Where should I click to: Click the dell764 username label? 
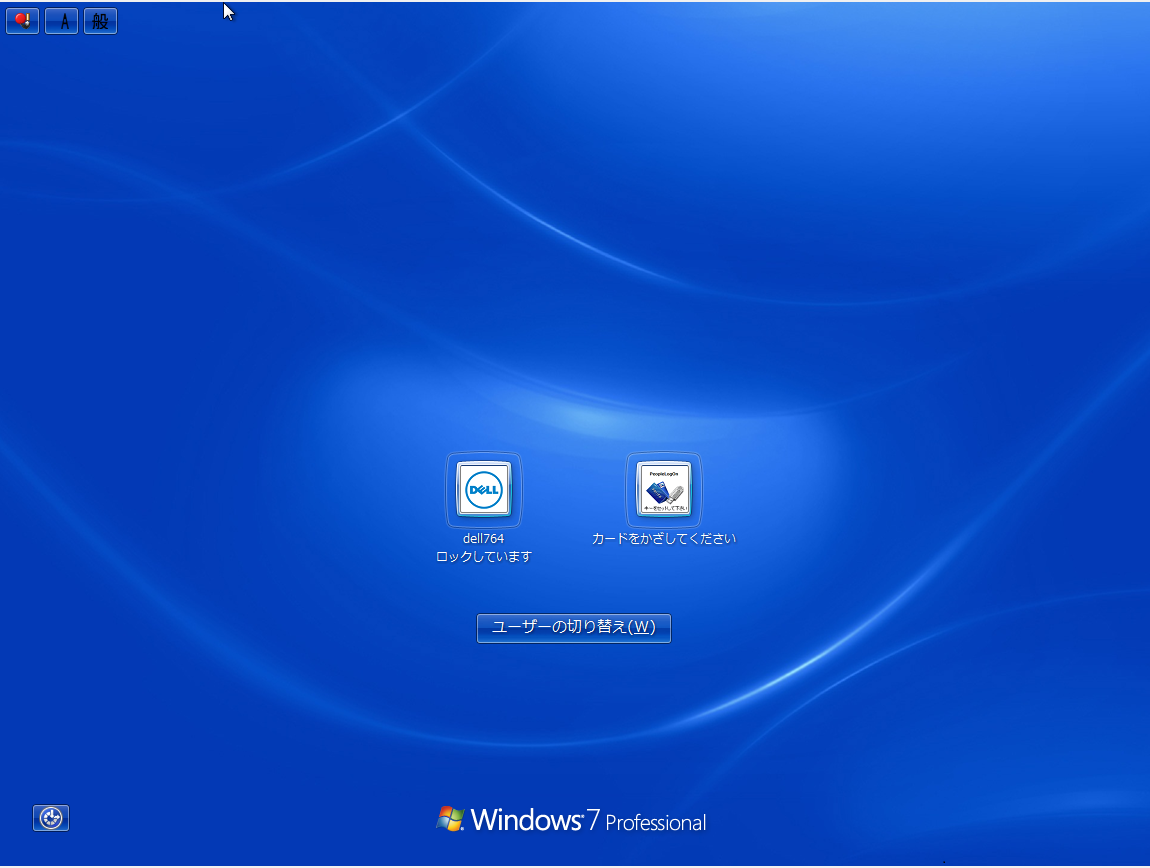pos(483,538)
